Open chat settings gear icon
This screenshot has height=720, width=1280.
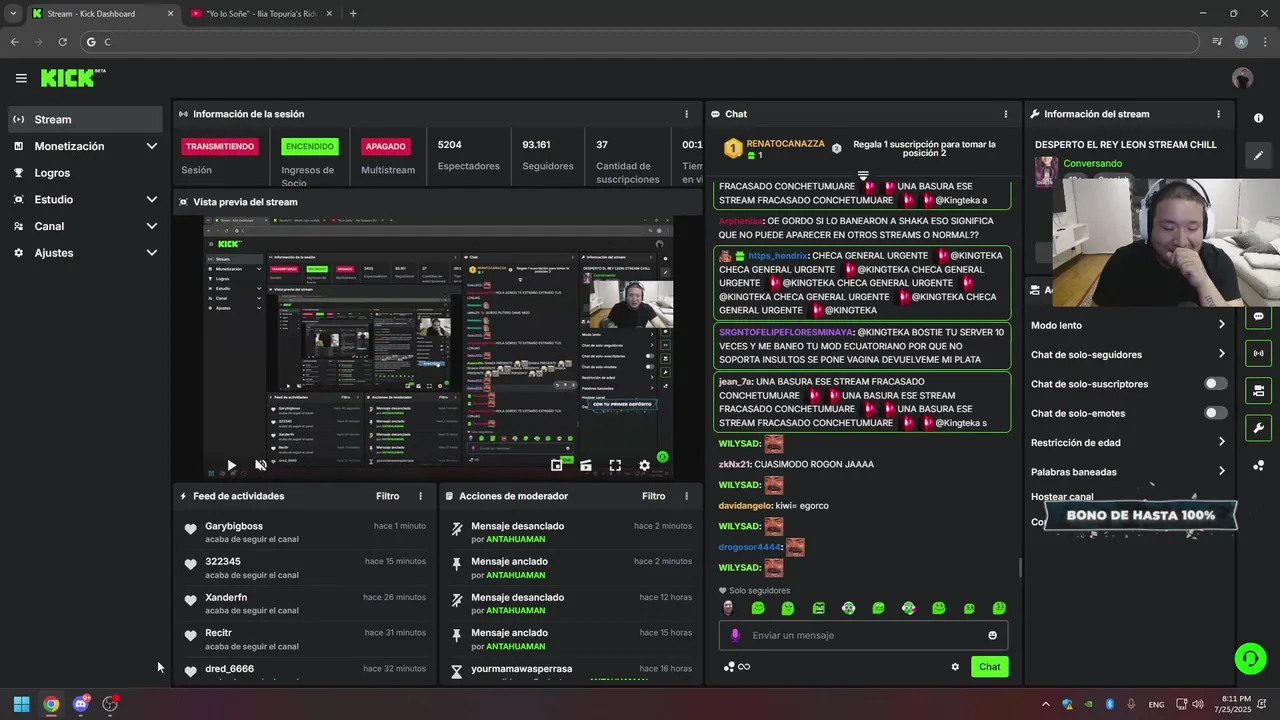pyautogui.click(x=955, y=667)
